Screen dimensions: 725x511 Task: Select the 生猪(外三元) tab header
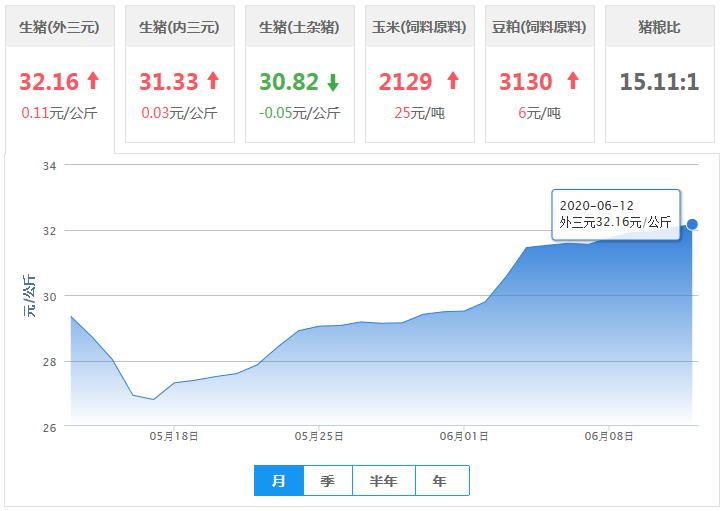[59, 27]
